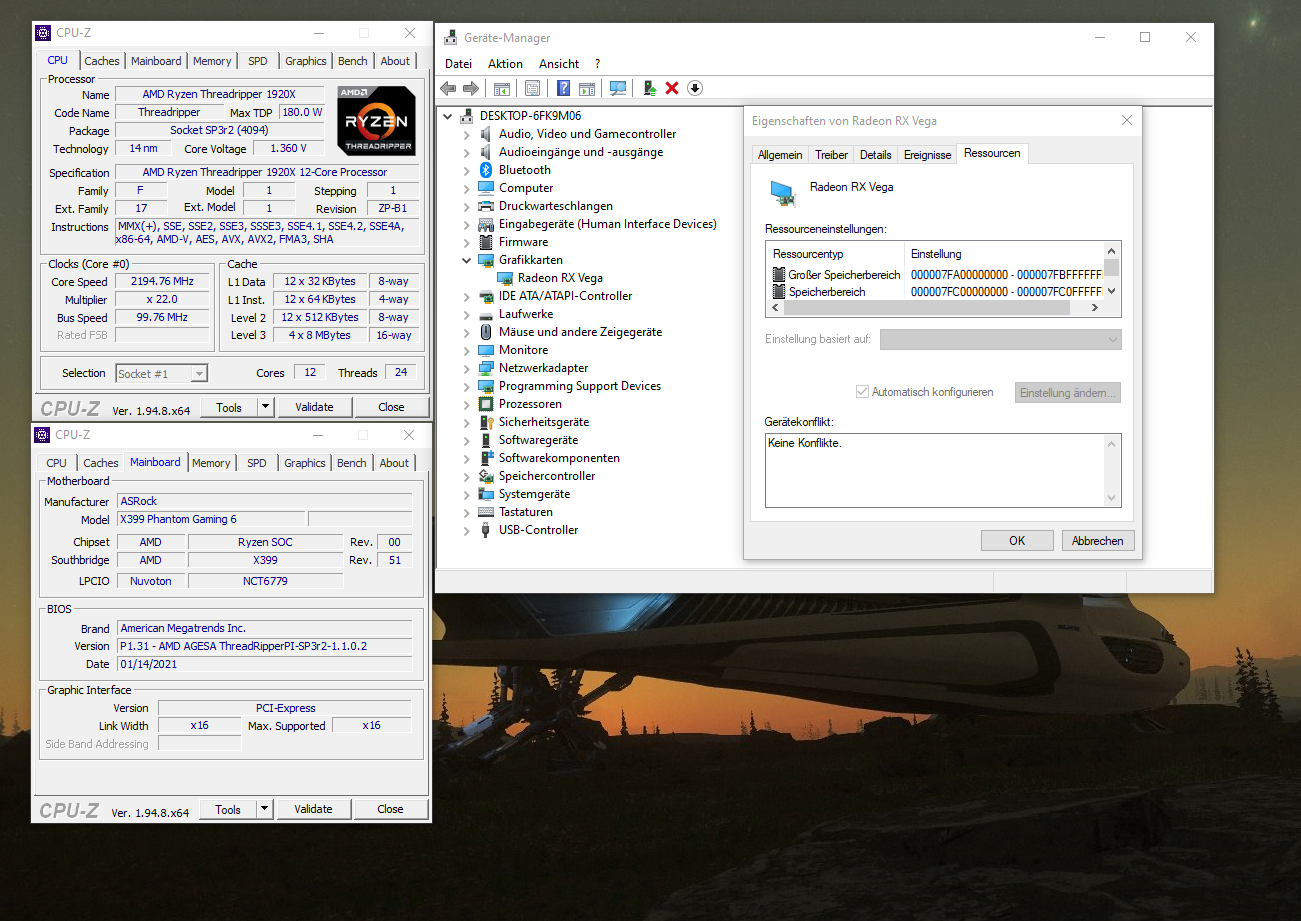Click the Keine Konflikte conflict text box
Image resolution: width=1301 pixels, height=921 pixels.
943,470
